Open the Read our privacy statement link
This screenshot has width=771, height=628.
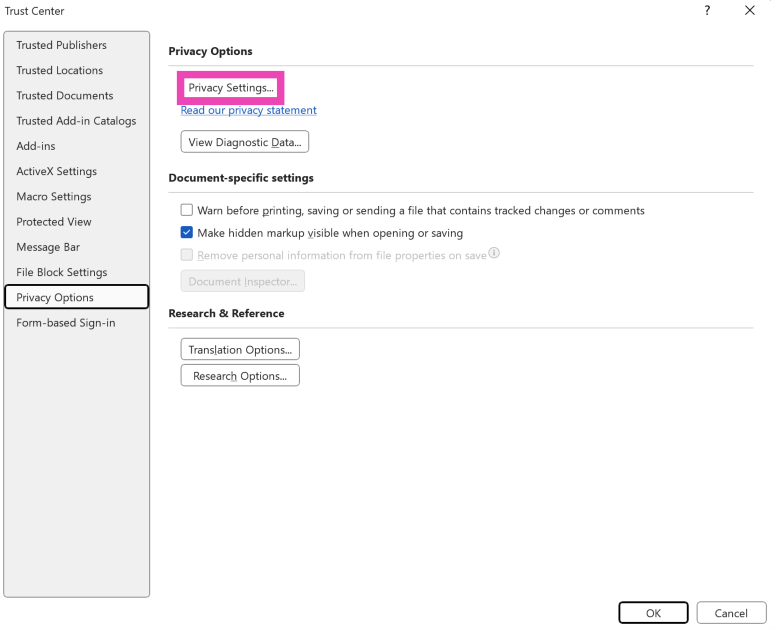click(248, 111)
